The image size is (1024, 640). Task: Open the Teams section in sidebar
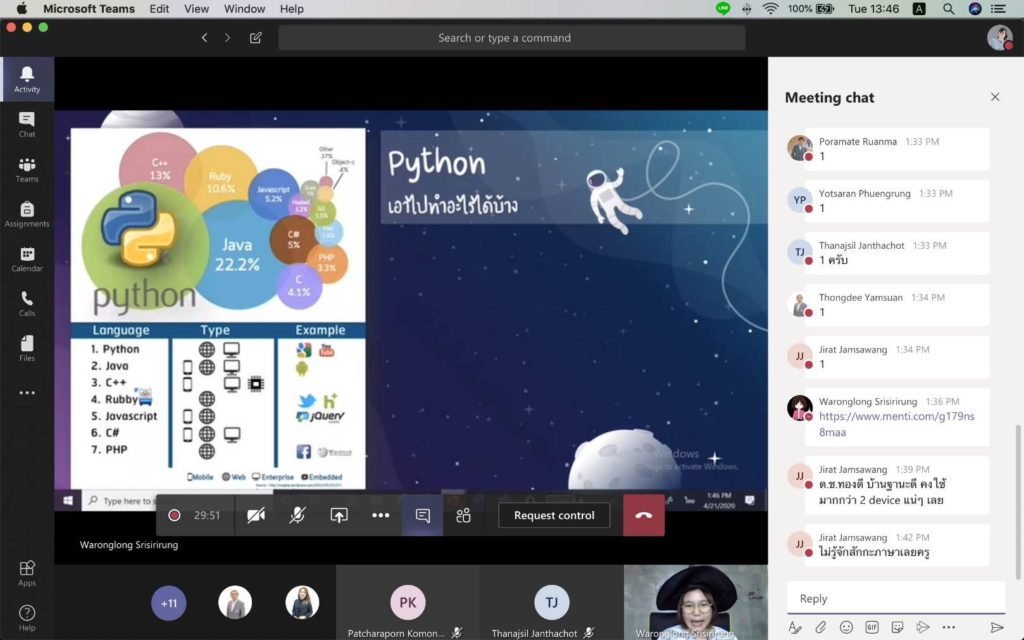[x=27, y=169]
